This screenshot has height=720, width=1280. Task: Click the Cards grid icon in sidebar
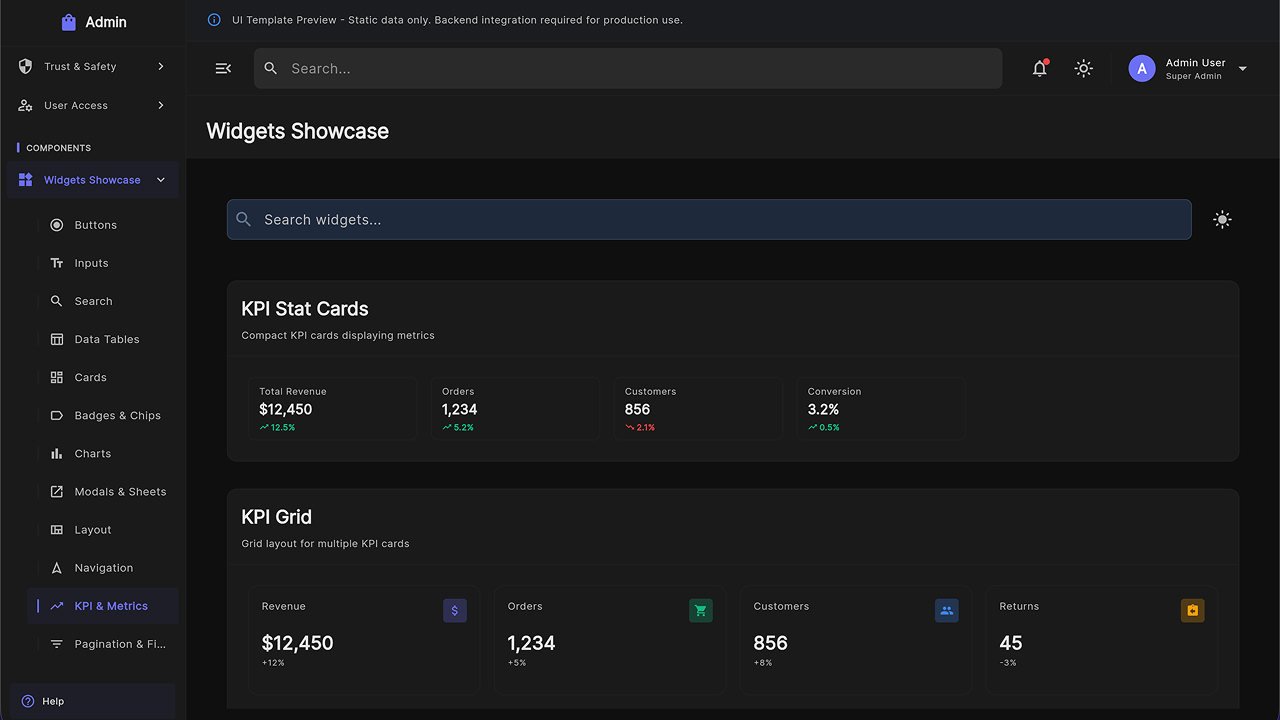click(57, 377)
